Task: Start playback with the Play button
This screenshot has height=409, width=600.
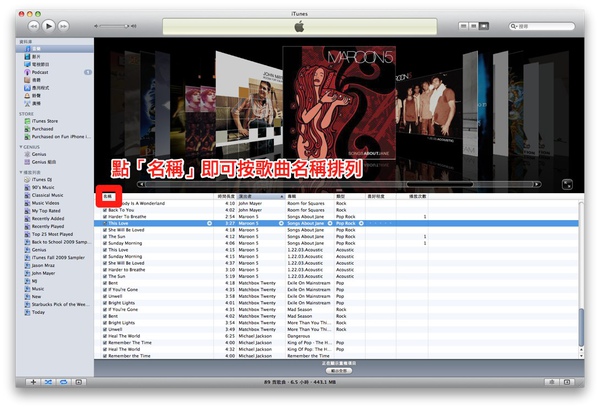Action: click(x=48, y=26)
